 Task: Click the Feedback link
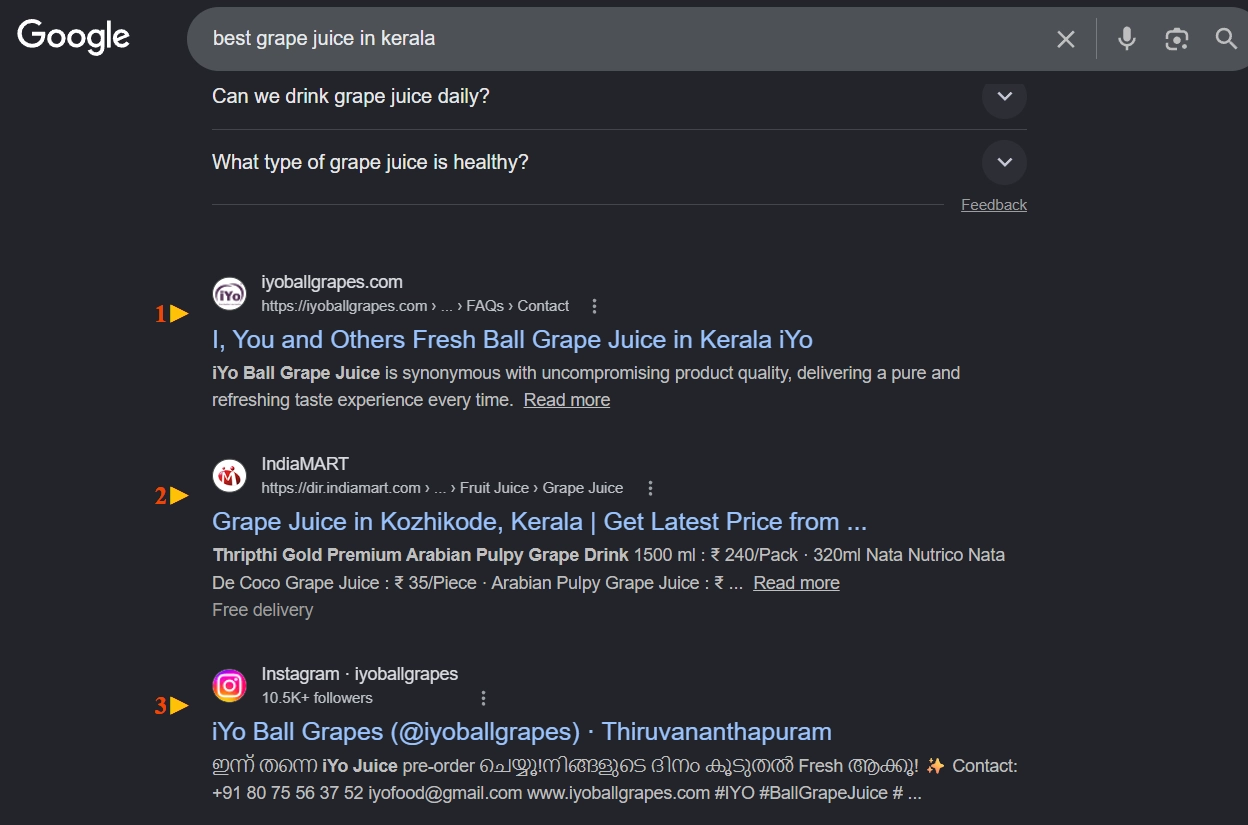tap(993, 205)
